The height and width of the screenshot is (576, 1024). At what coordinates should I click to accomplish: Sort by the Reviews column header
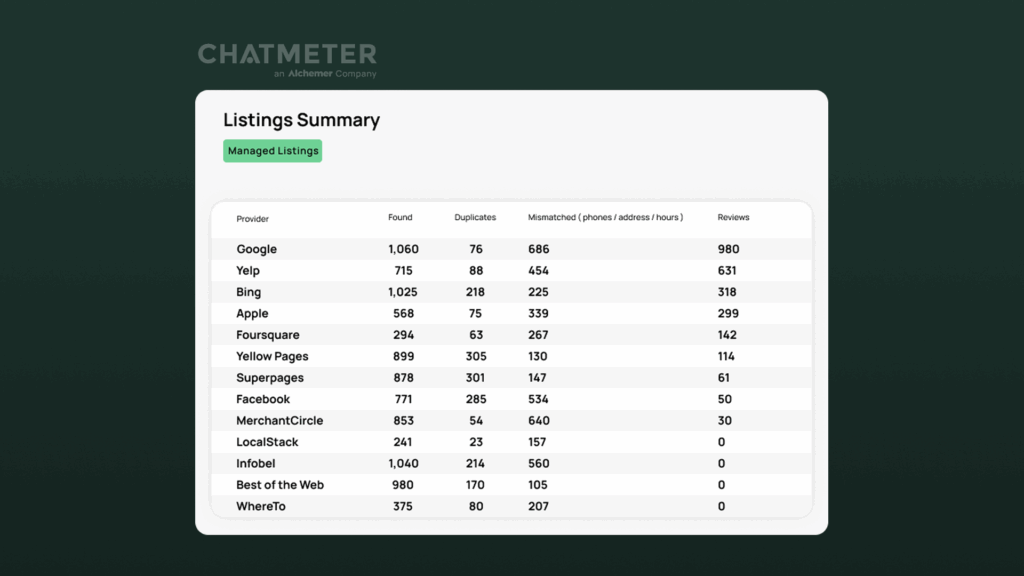(733, 218)
